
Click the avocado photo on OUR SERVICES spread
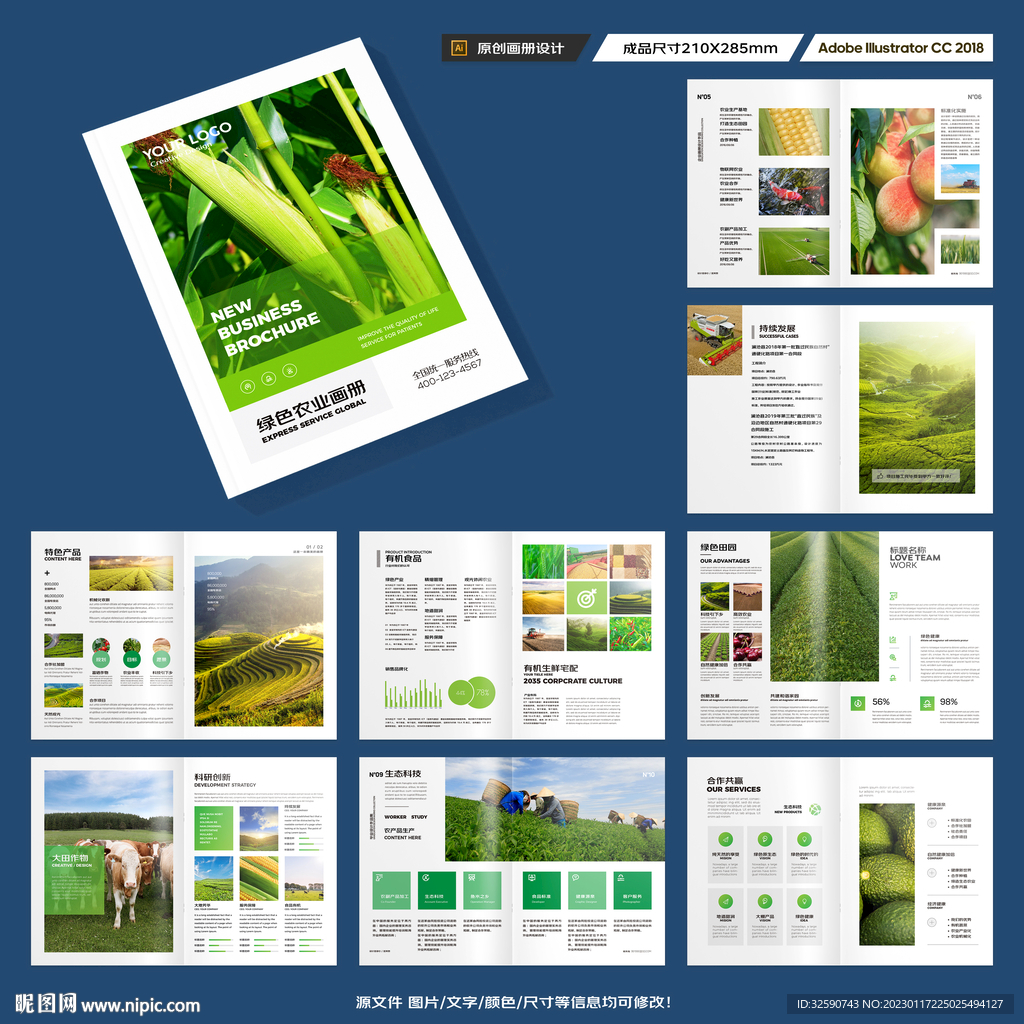(886, 874)
